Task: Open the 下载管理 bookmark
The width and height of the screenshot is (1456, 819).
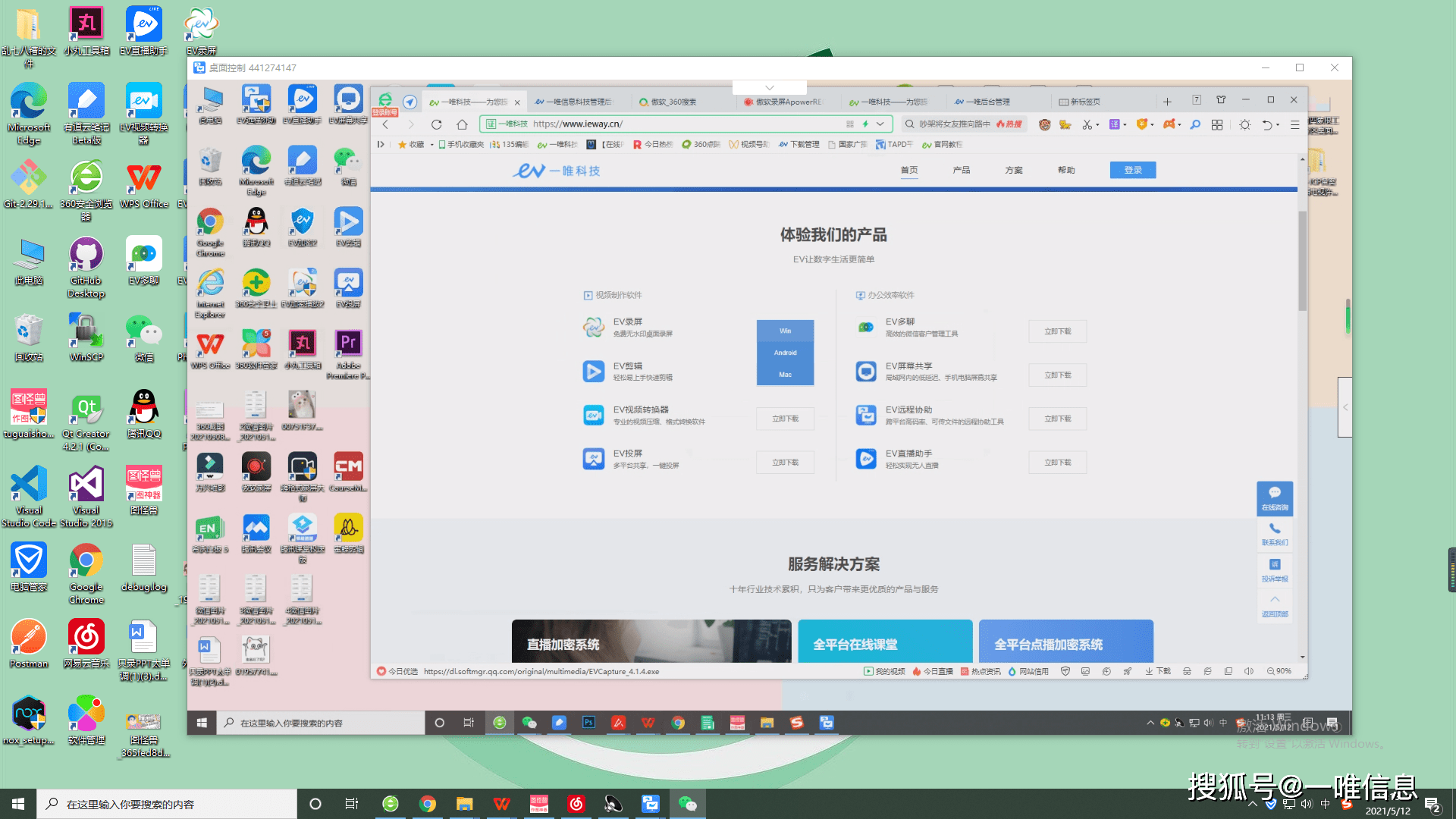Action: [799, 144]
